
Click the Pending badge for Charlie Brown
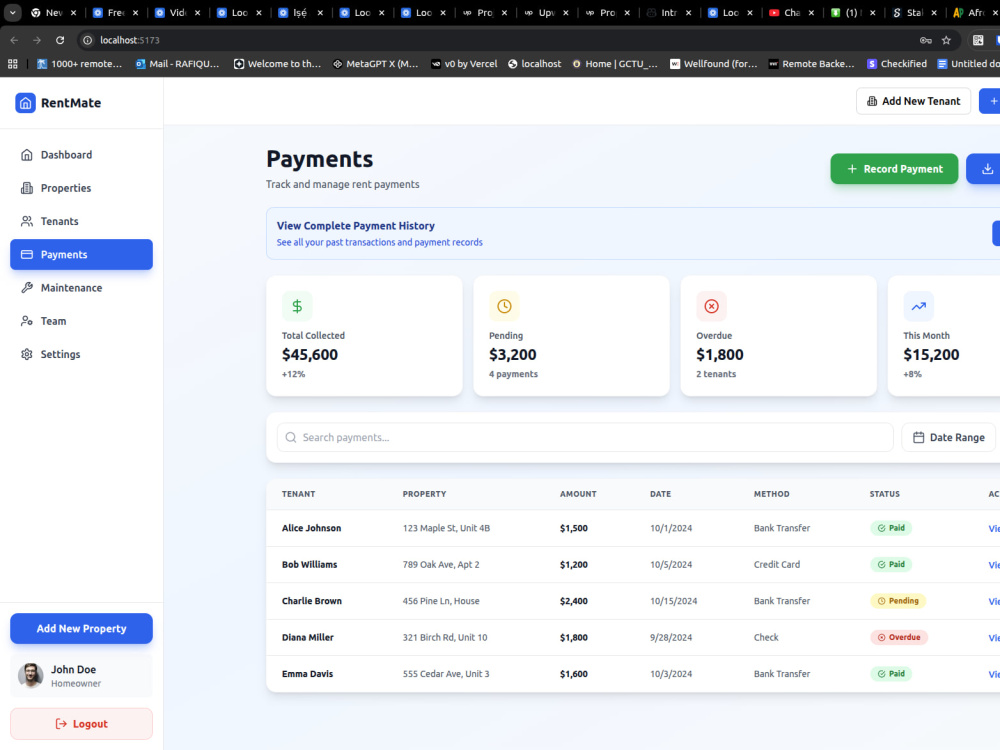898,601
